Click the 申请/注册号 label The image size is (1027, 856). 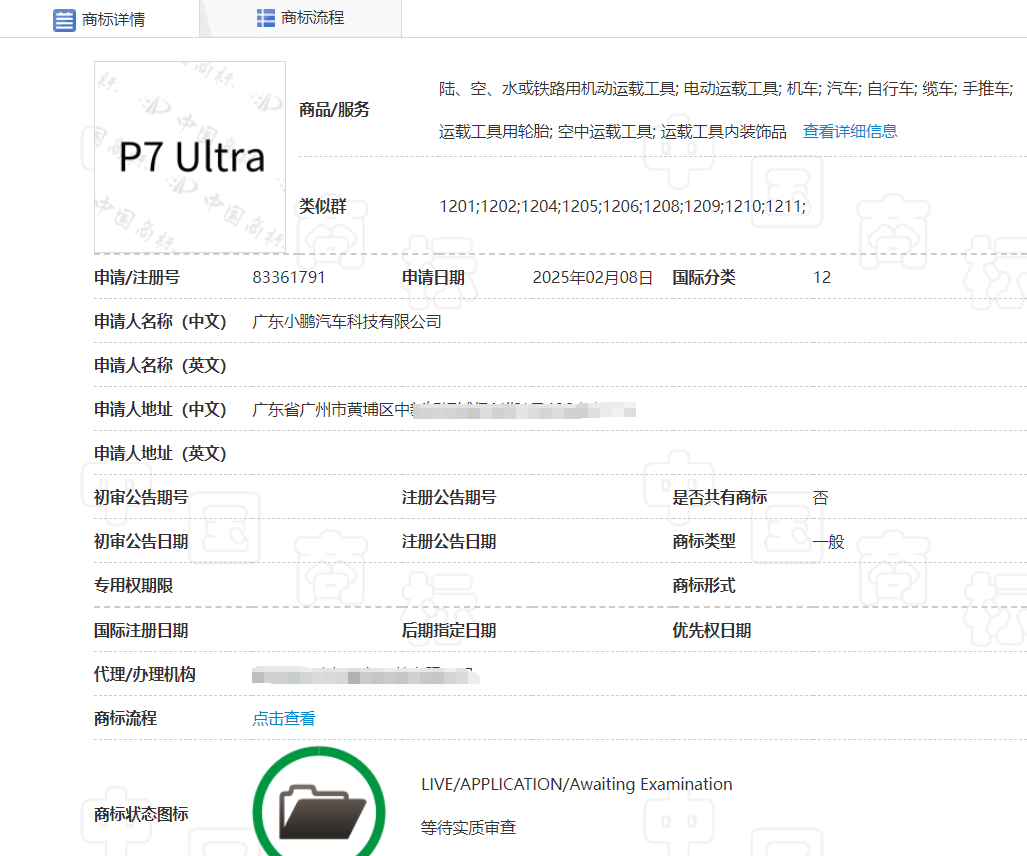tap(137, 278)
